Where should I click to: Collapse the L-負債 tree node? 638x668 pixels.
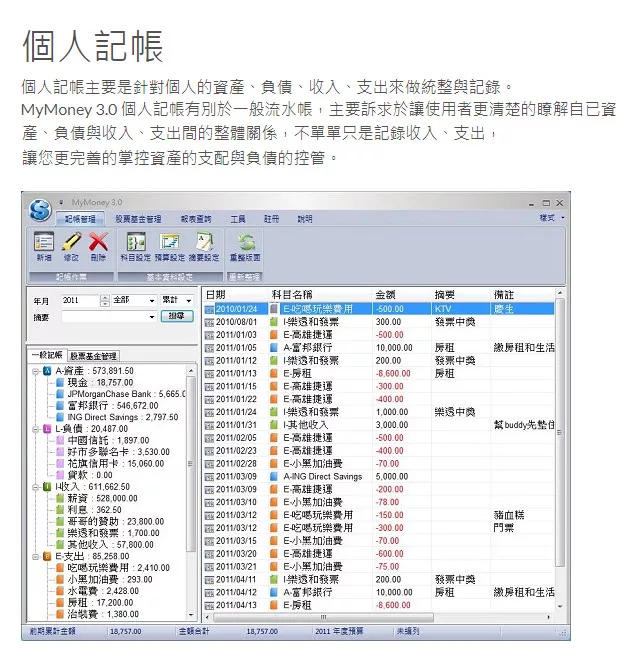(36, 429)
